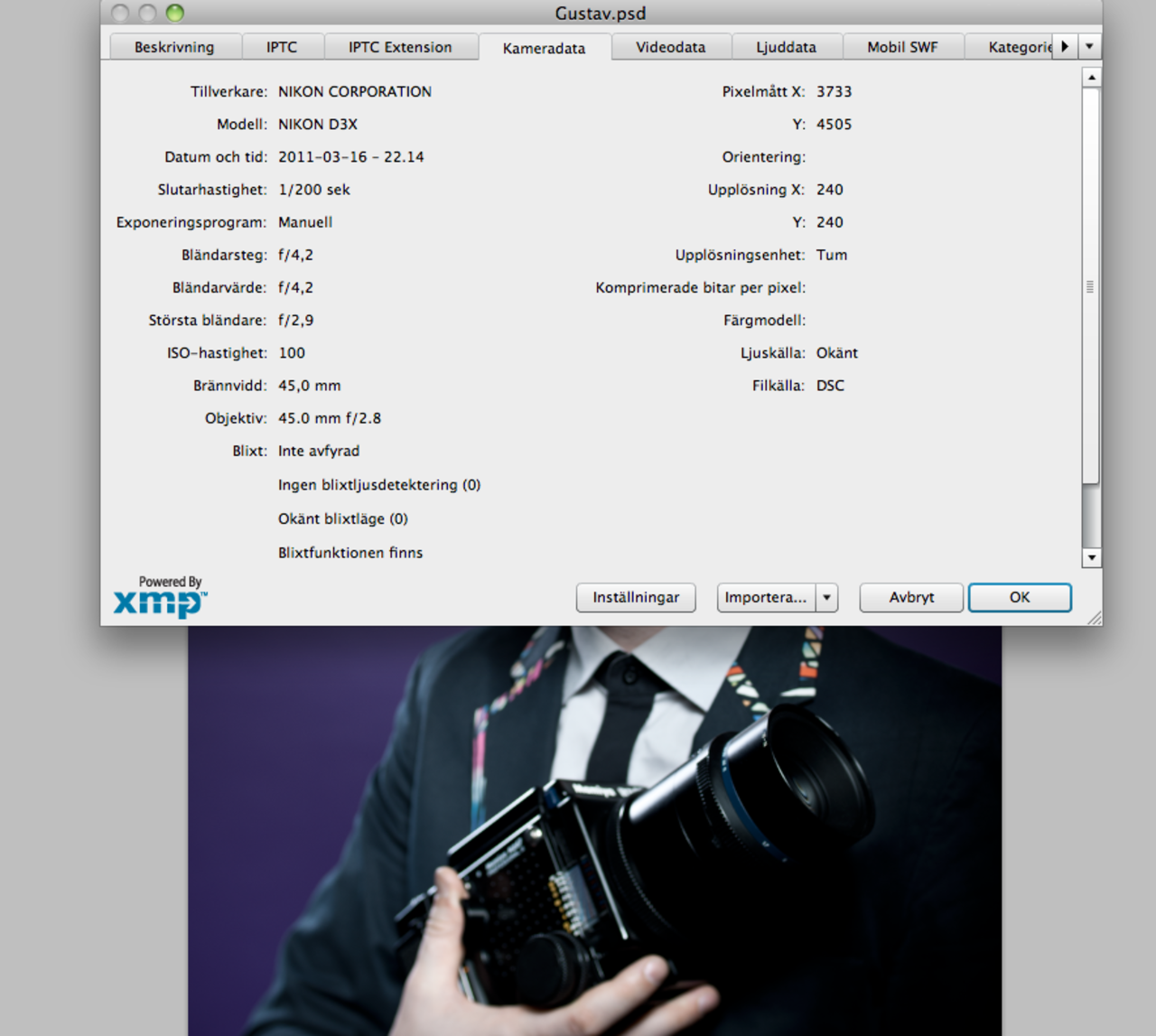Open the tab list dropdown arrow
1156x1036 pixels.
coord(1089,46)
